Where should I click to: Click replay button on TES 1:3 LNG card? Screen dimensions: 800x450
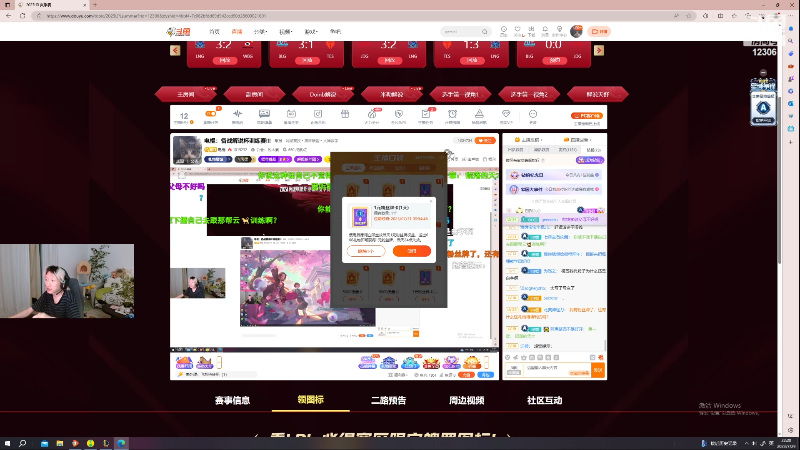coord(472,60)
